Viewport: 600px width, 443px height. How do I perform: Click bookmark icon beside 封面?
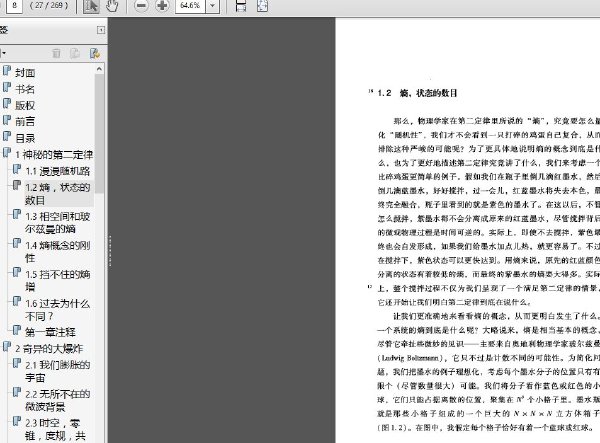click(x=7, y=71)
